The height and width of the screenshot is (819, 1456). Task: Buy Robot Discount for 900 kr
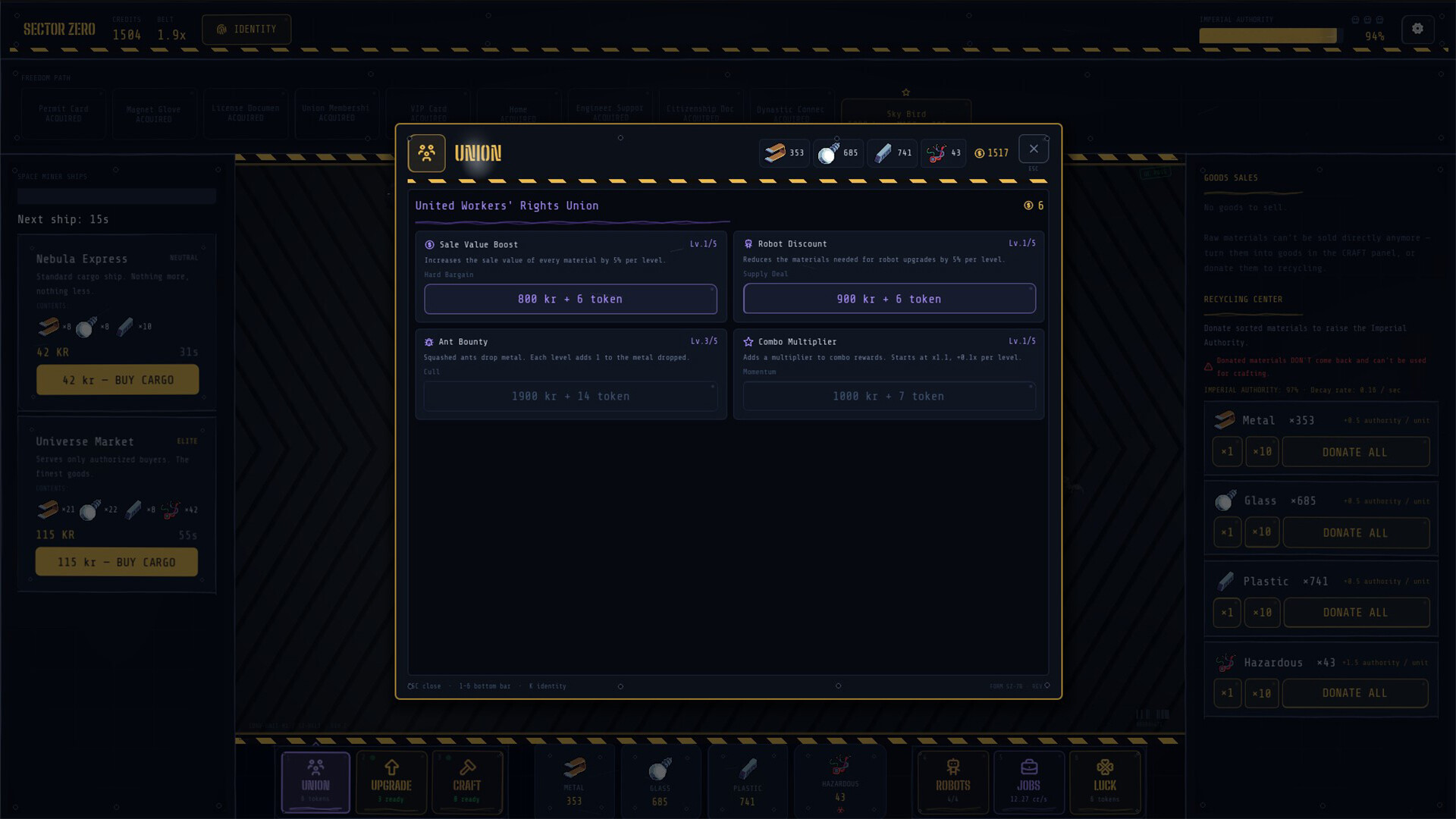890,299
